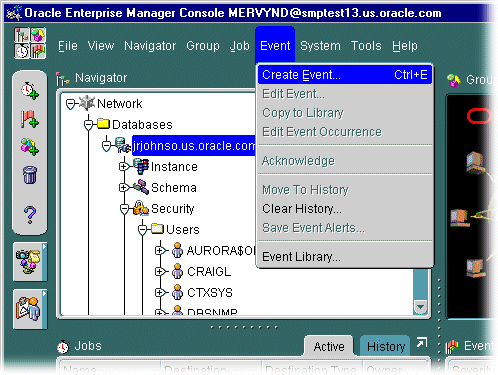Click the jrjohnso database icon in the tree
The height and width of the screenshot is (375, 498).
pyautogui.click(x=123, y=145)
